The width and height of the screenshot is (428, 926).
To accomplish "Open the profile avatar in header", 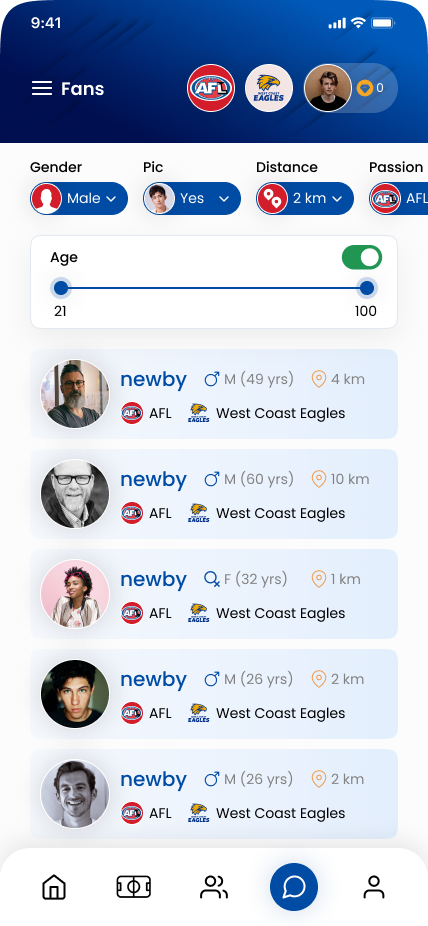I will tap(328, 88).
